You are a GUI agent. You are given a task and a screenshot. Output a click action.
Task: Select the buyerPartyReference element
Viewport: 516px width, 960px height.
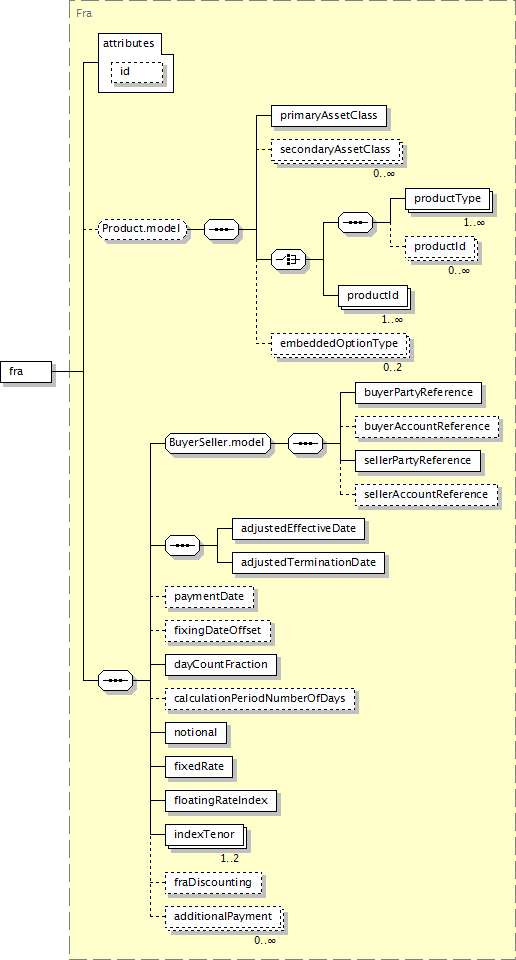point(419,392)
